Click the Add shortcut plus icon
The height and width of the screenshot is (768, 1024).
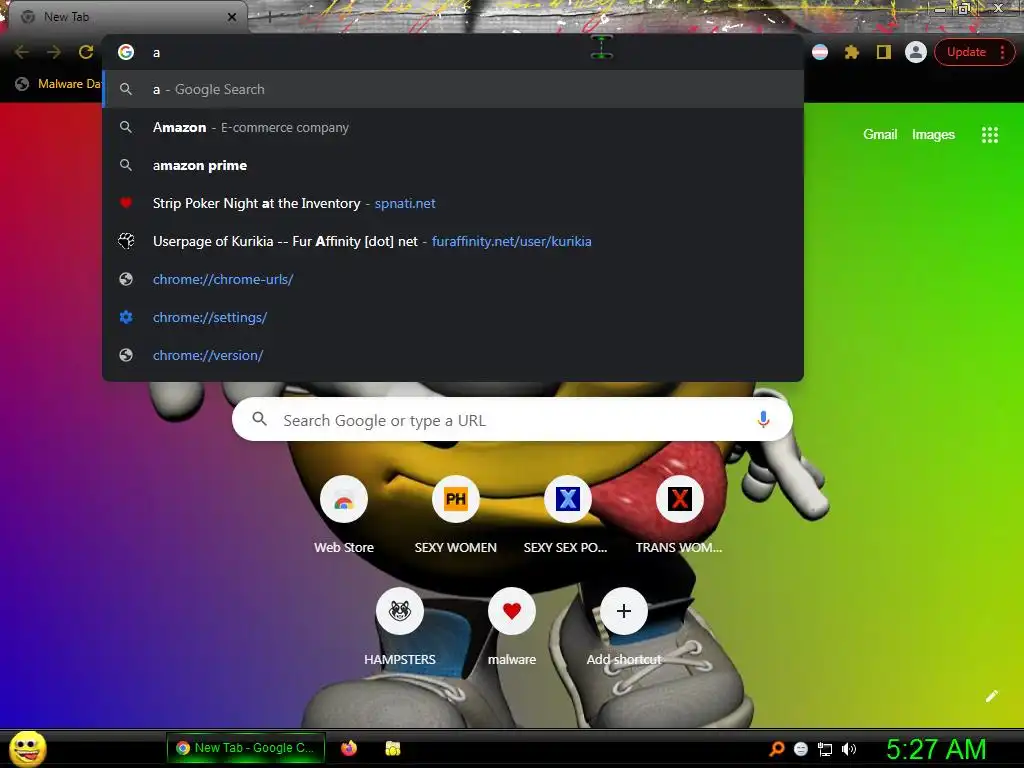[624, 611]
